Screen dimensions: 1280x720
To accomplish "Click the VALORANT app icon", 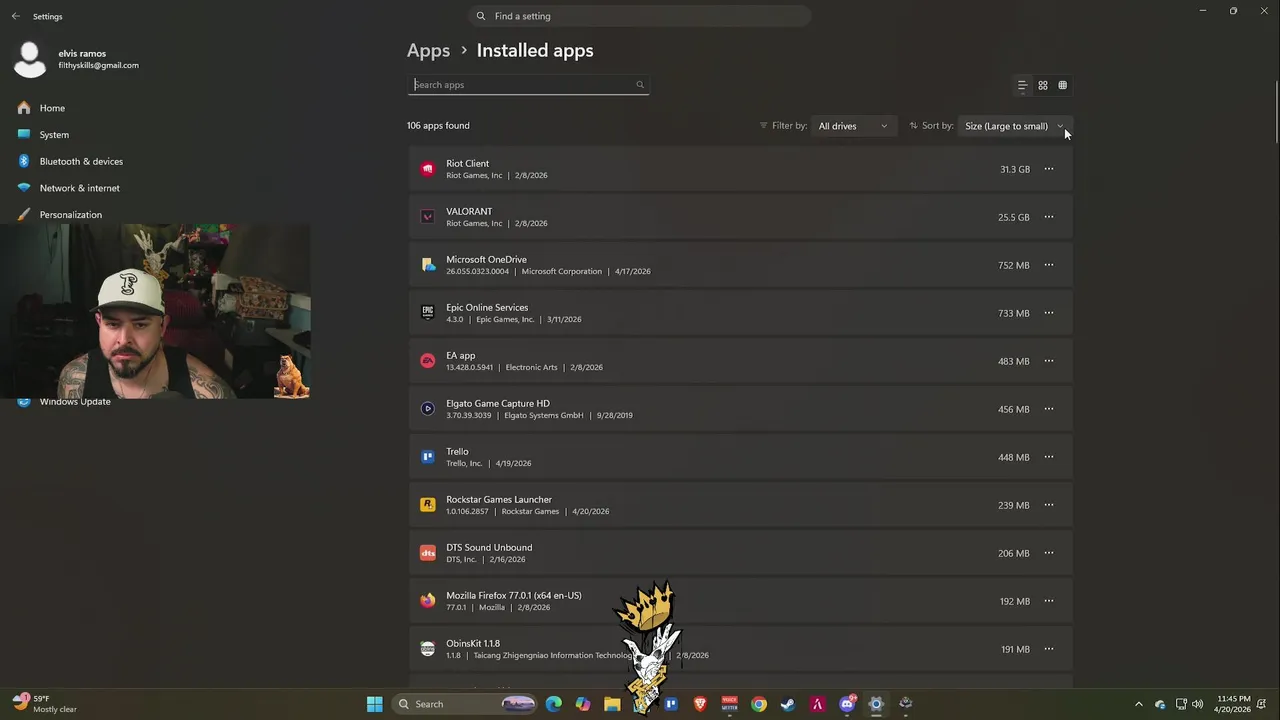I will pyautogui.click(x=428, y=217).
